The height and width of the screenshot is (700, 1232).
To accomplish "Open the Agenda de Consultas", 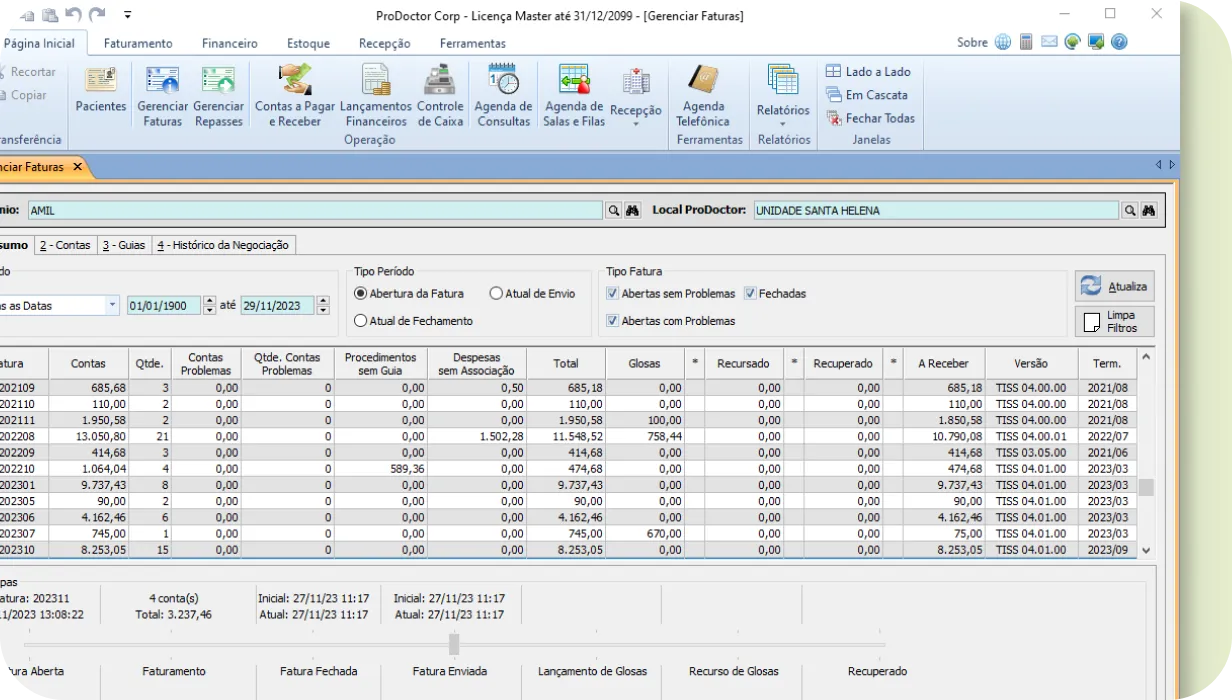I will tap(503, 95).
